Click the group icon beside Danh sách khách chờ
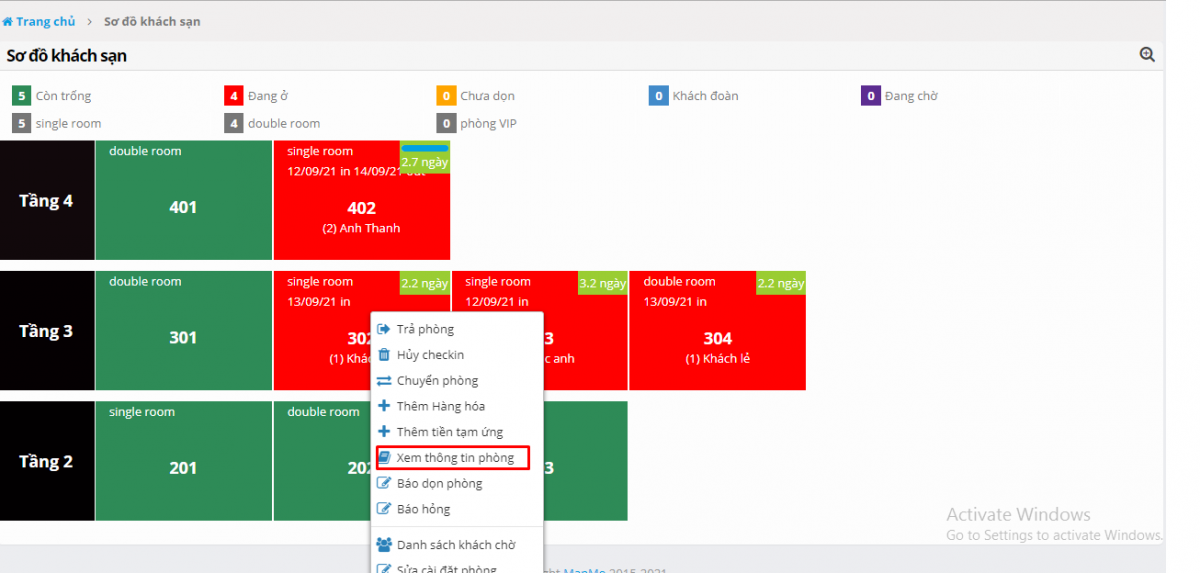The image size is (1200, 573). pos(383,545)
